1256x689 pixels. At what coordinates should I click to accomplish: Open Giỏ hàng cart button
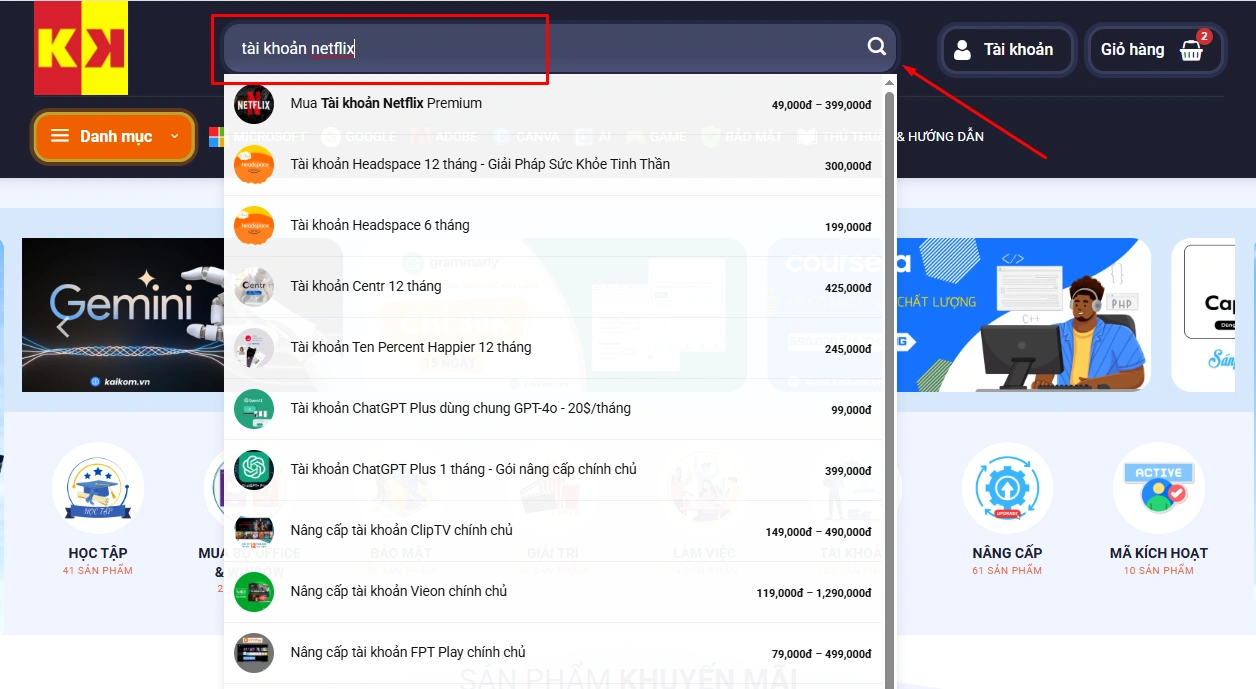pyautogui.click(x=1133, y=49)
